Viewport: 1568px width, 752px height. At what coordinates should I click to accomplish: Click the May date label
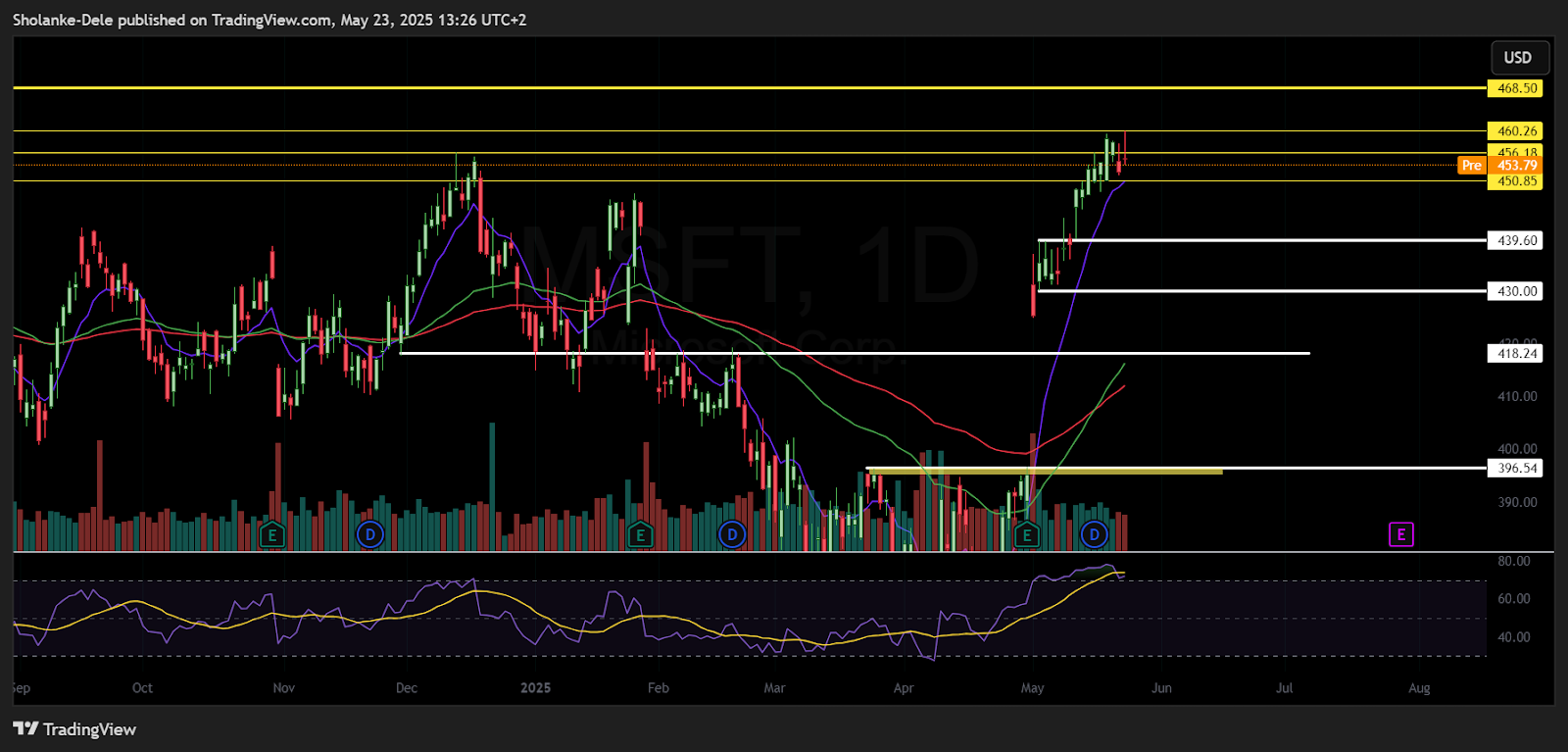[1032, 688]
